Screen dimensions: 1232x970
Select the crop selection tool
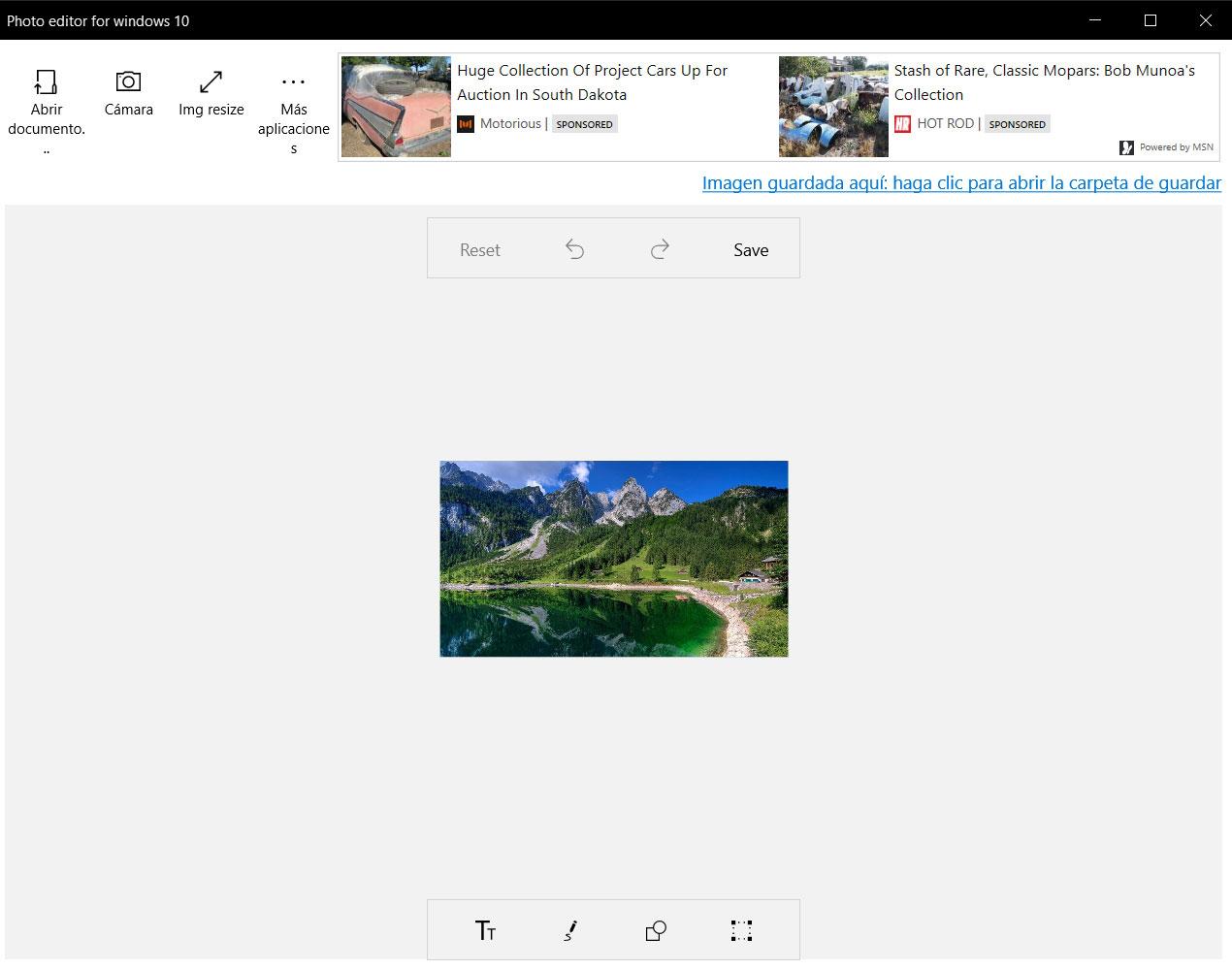[x=741, y=931]
